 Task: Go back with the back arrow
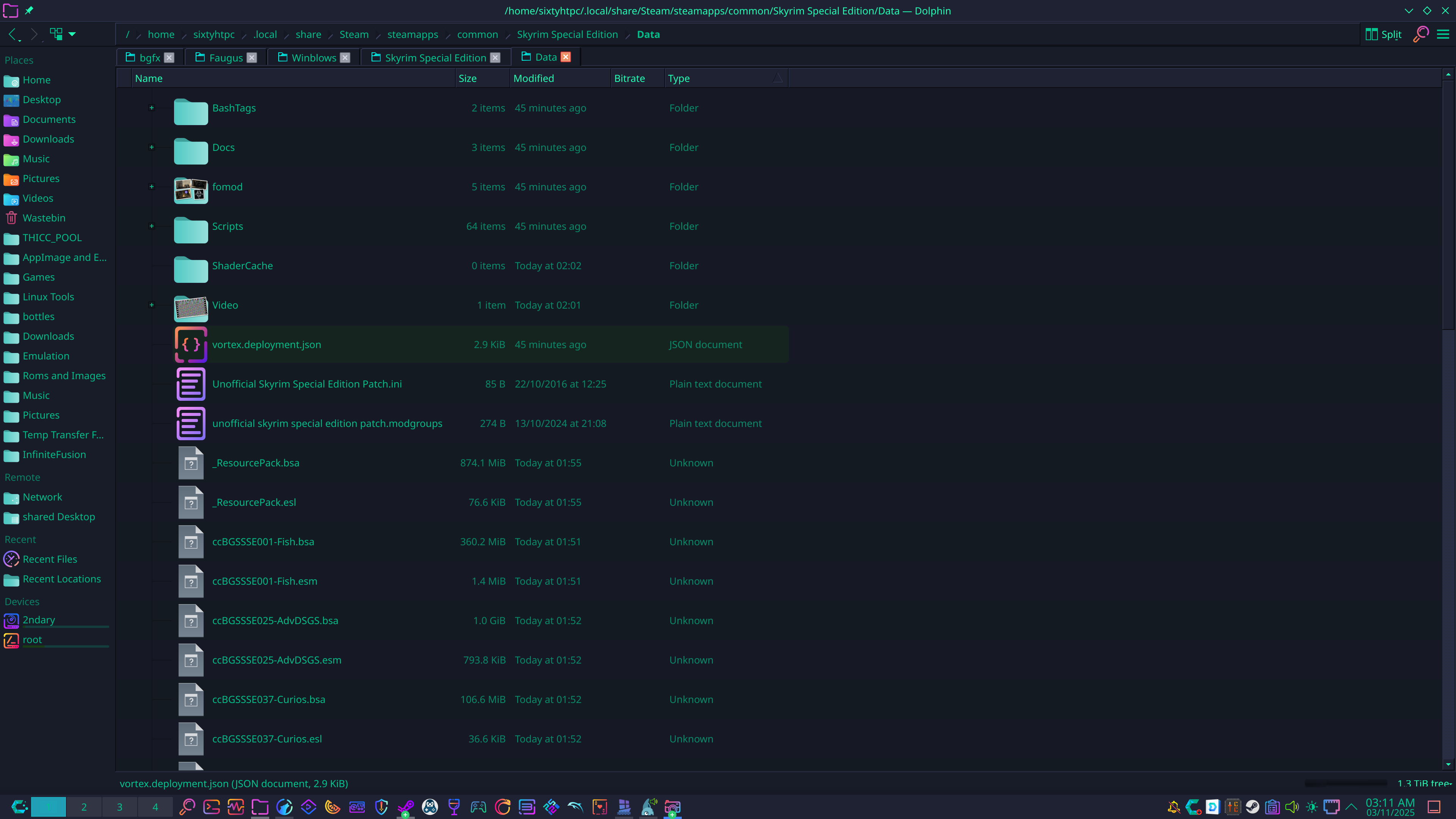(x=13, y=35)
